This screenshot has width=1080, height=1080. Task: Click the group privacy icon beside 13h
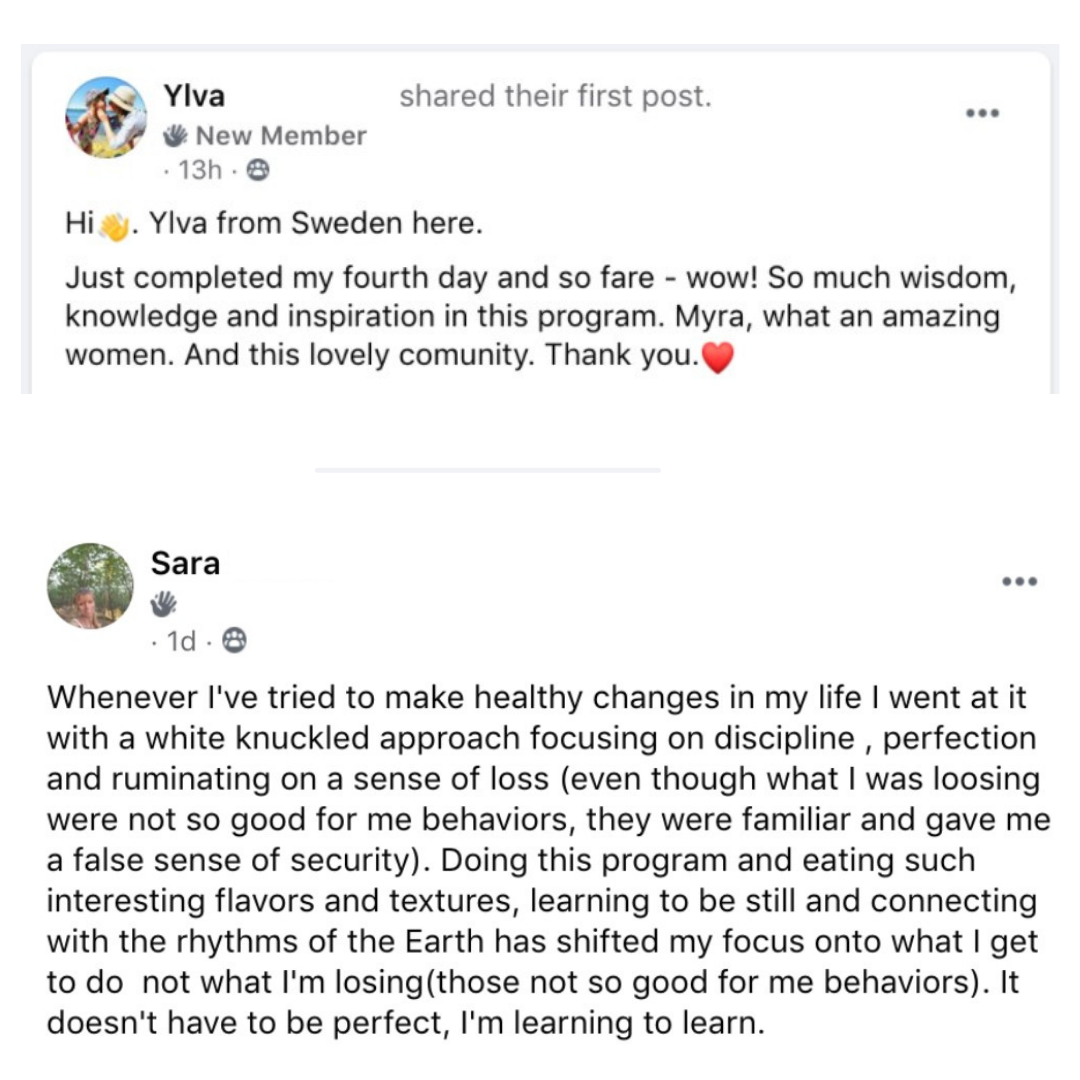point(258,169)
